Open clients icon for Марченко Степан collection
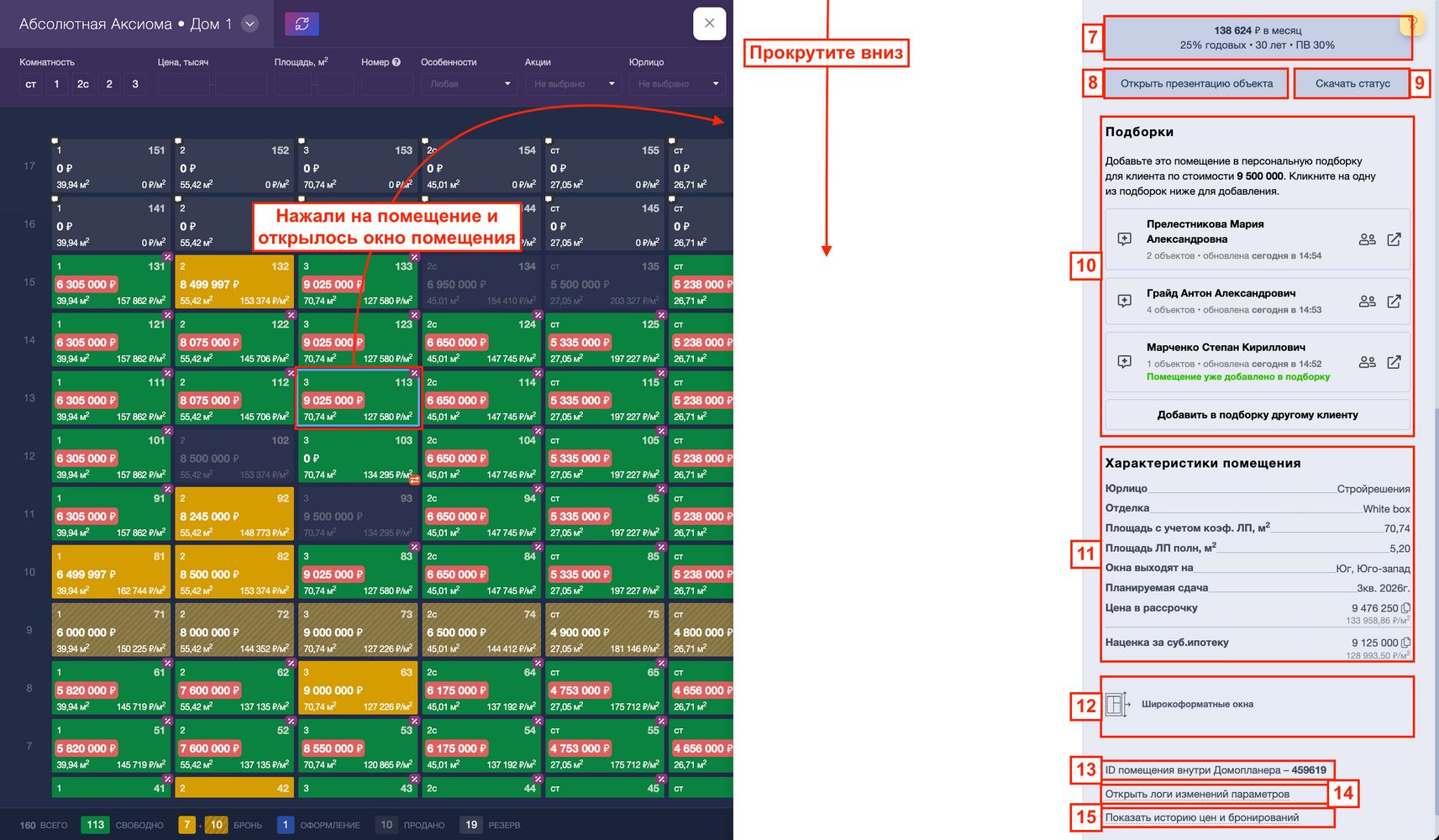 point(1367,362)
